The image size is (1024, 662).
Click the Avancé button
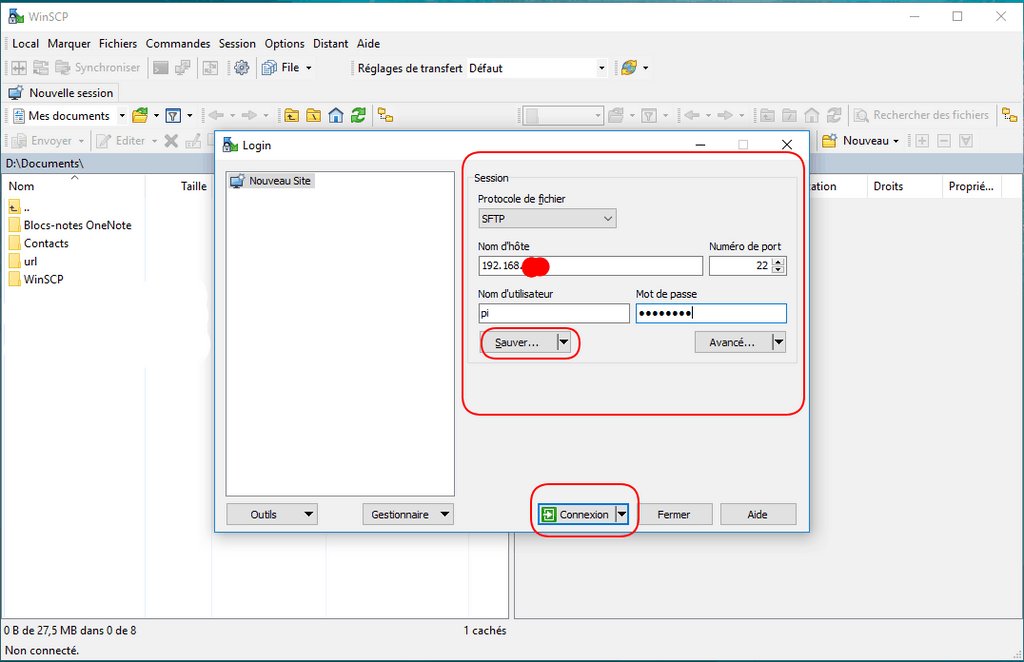pos(733,342)
